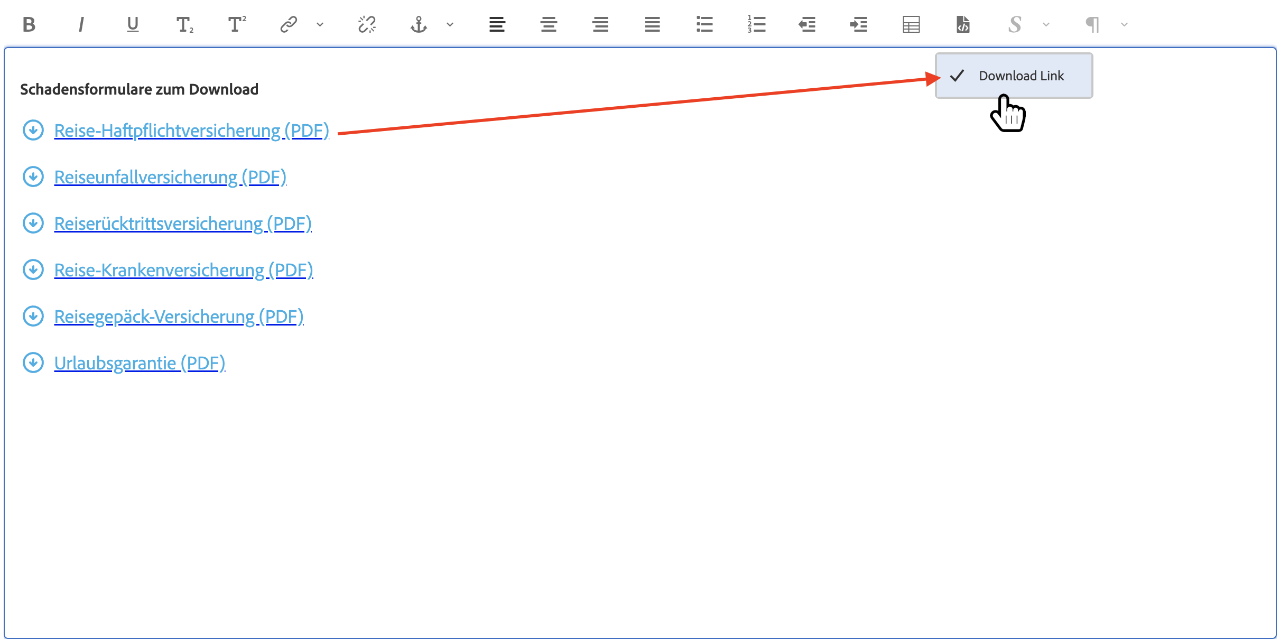Click the insert table icon
Screen dimensions: 1280x641
click(911, 25)
